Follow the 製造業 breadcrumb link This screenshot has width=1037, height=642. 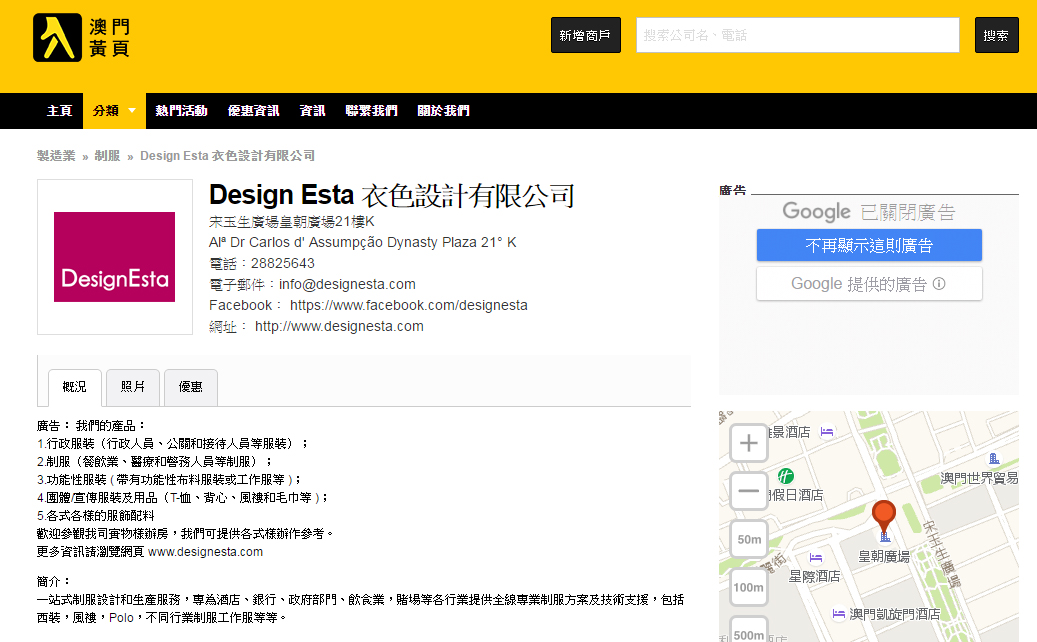[56, 156]
